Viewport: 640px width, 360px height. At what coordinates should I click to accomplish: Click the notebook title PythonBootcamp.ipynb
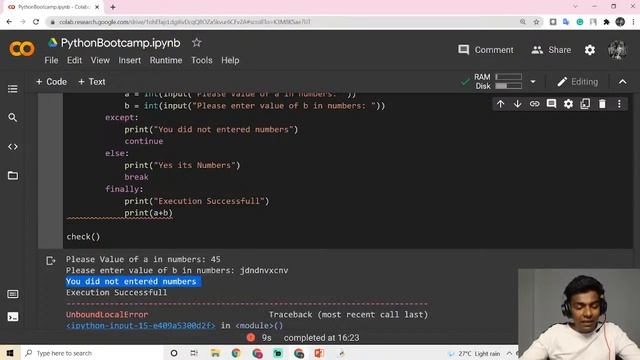coord(120,43)
